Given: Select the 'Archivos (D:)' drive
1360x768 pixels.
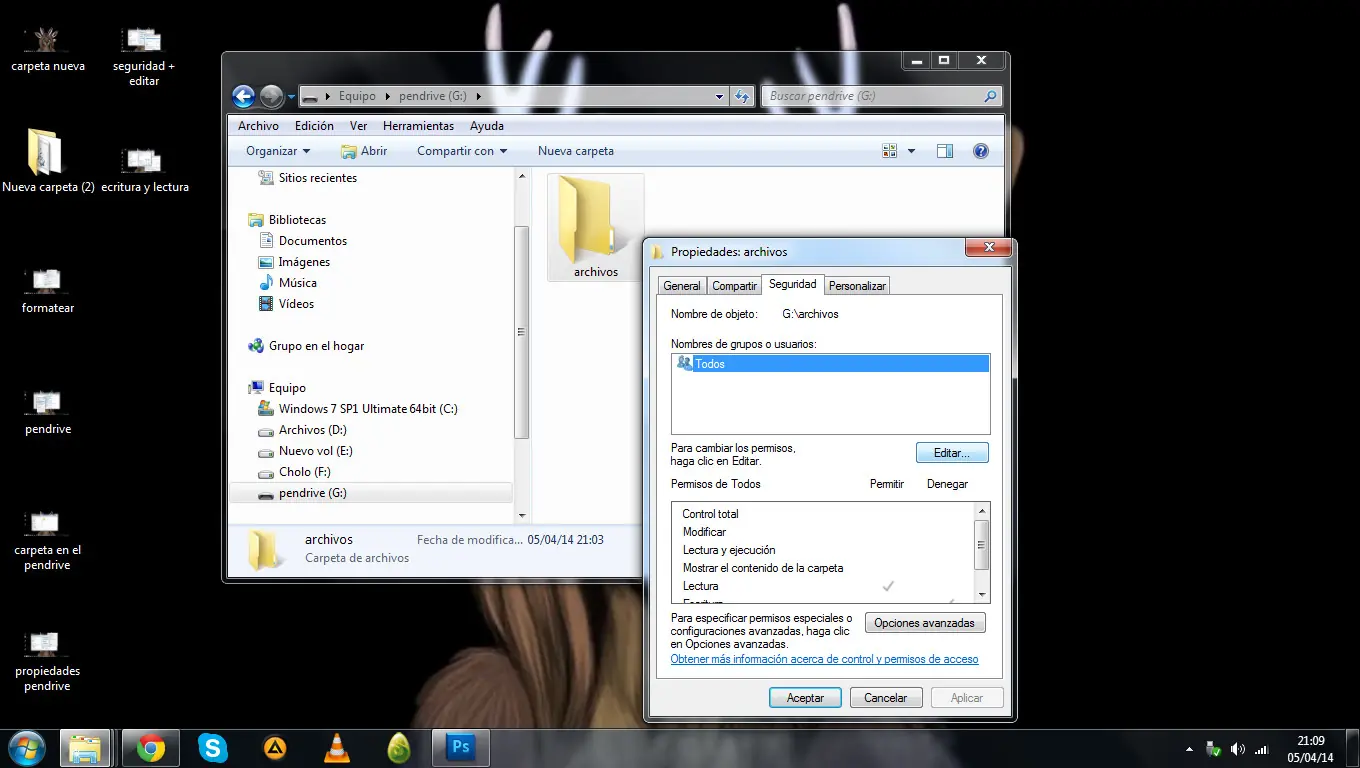Looking at the screenshot, I should pyautogui.click(x=302, y=430).
